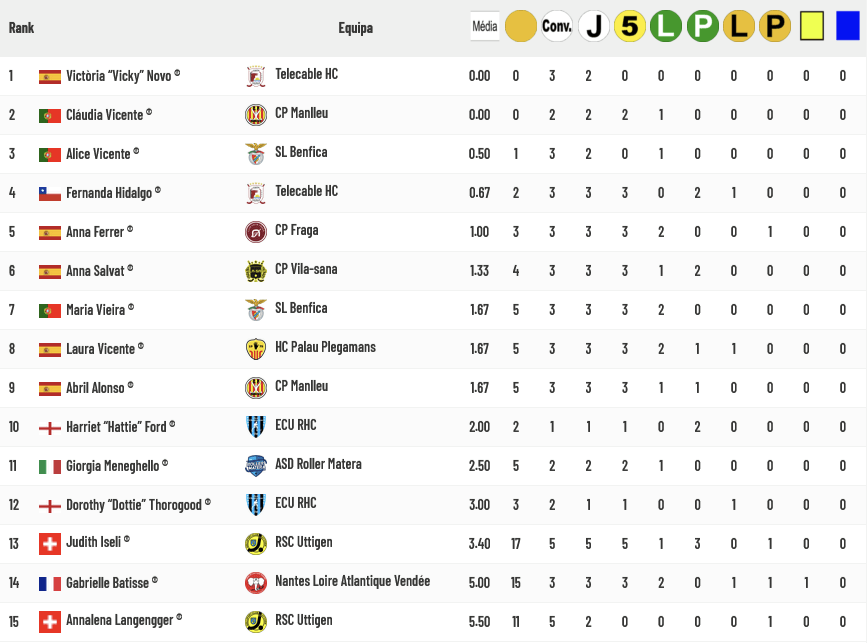Click the green P circle icon
Screen dimensions: 867x643
click(x=702, y=26)
